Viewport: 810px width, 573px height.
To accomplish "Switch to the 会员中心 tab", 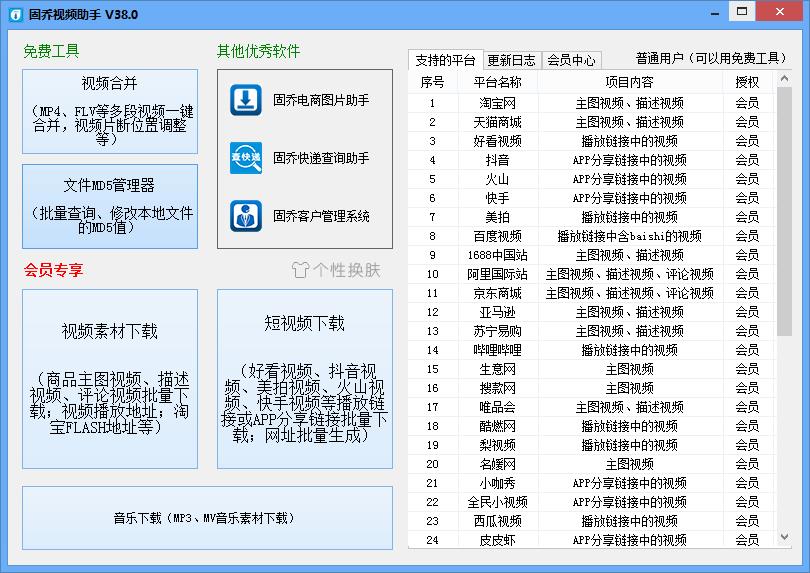I will [x=571, y=60].
